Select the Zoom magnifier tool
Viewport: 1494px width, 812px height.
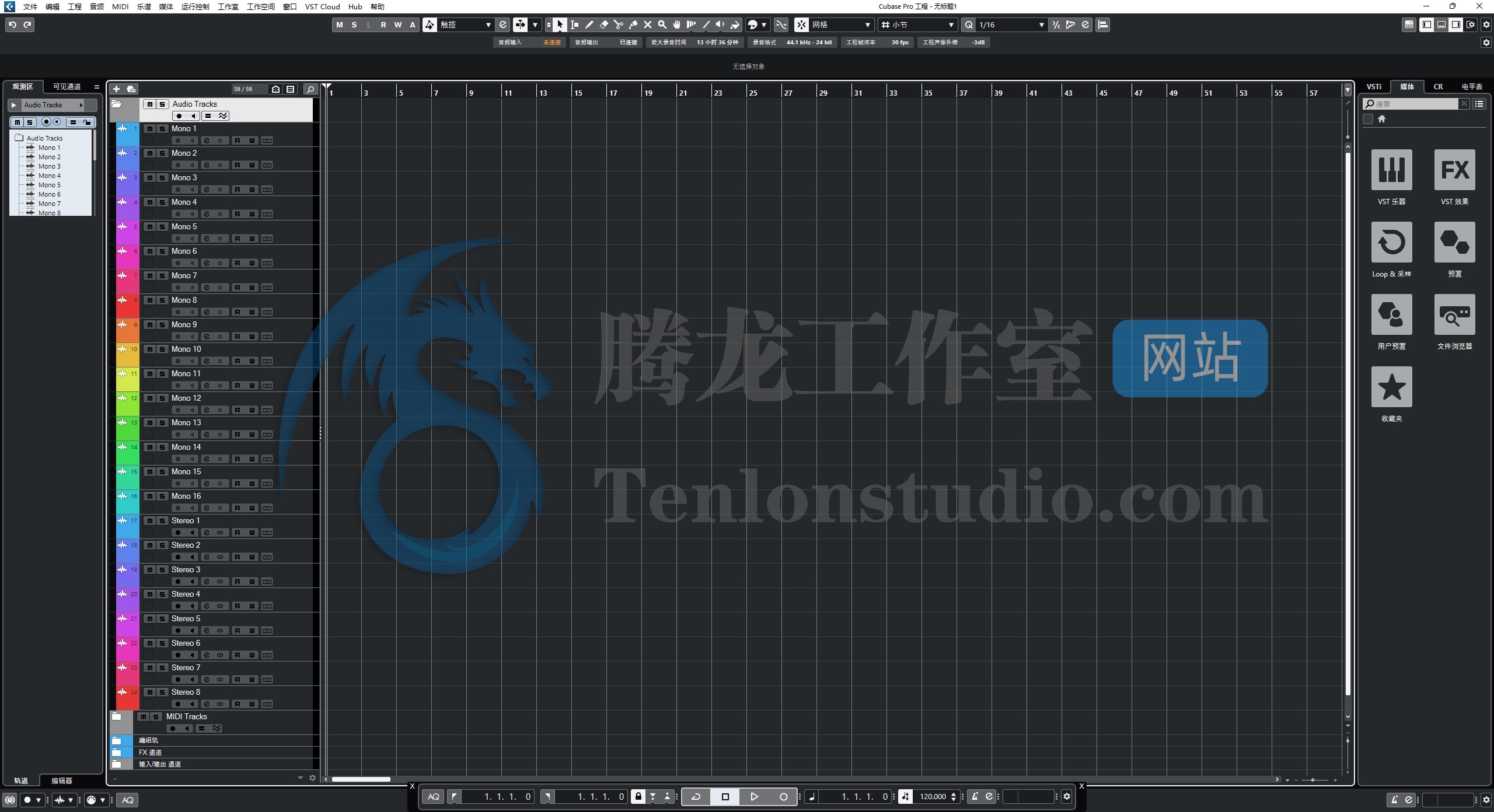(x=662, y=24)
